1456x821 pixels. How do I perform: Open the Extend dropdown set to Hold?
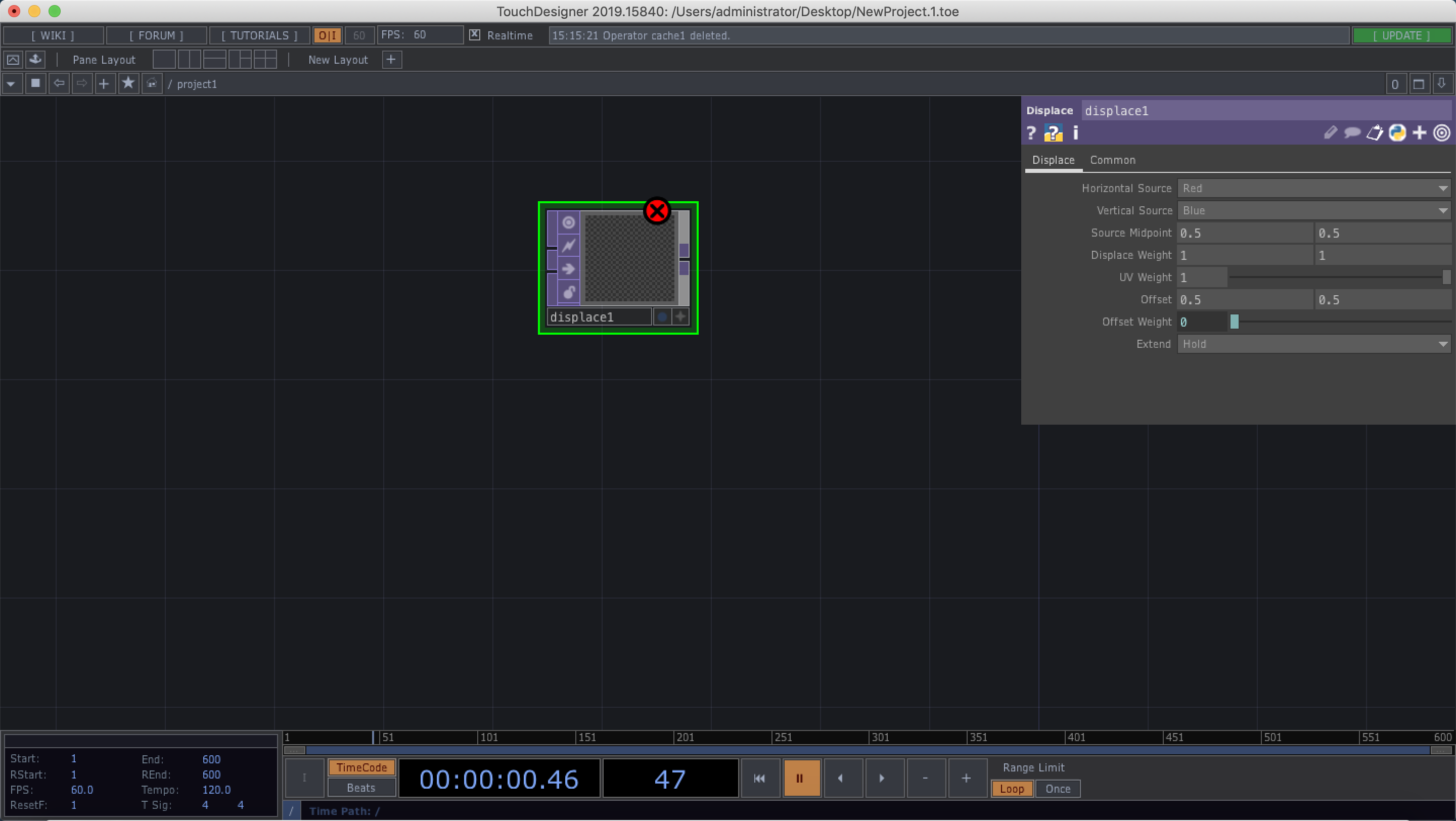tap(1312, 344)
